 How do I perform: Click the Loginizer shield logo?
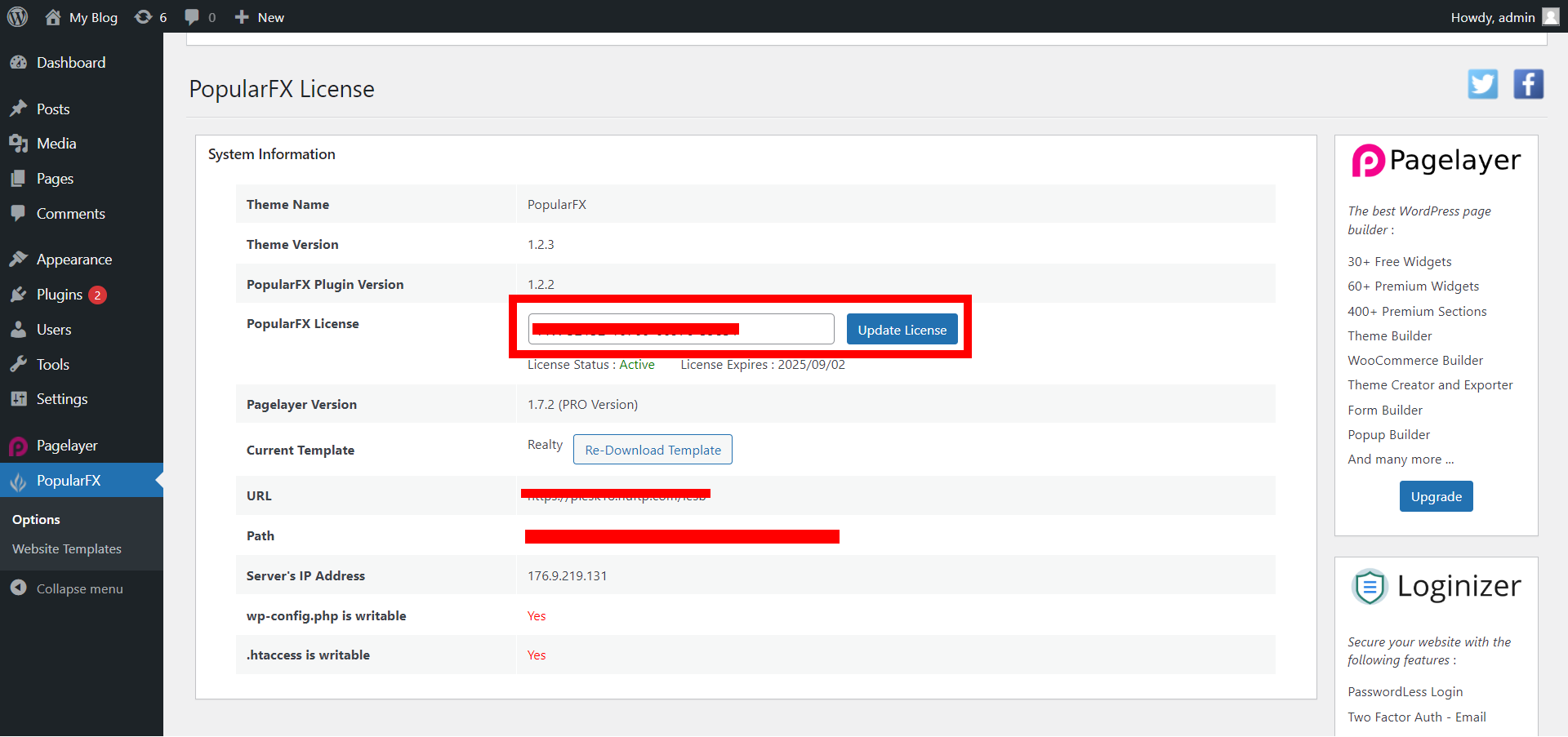1370,586
